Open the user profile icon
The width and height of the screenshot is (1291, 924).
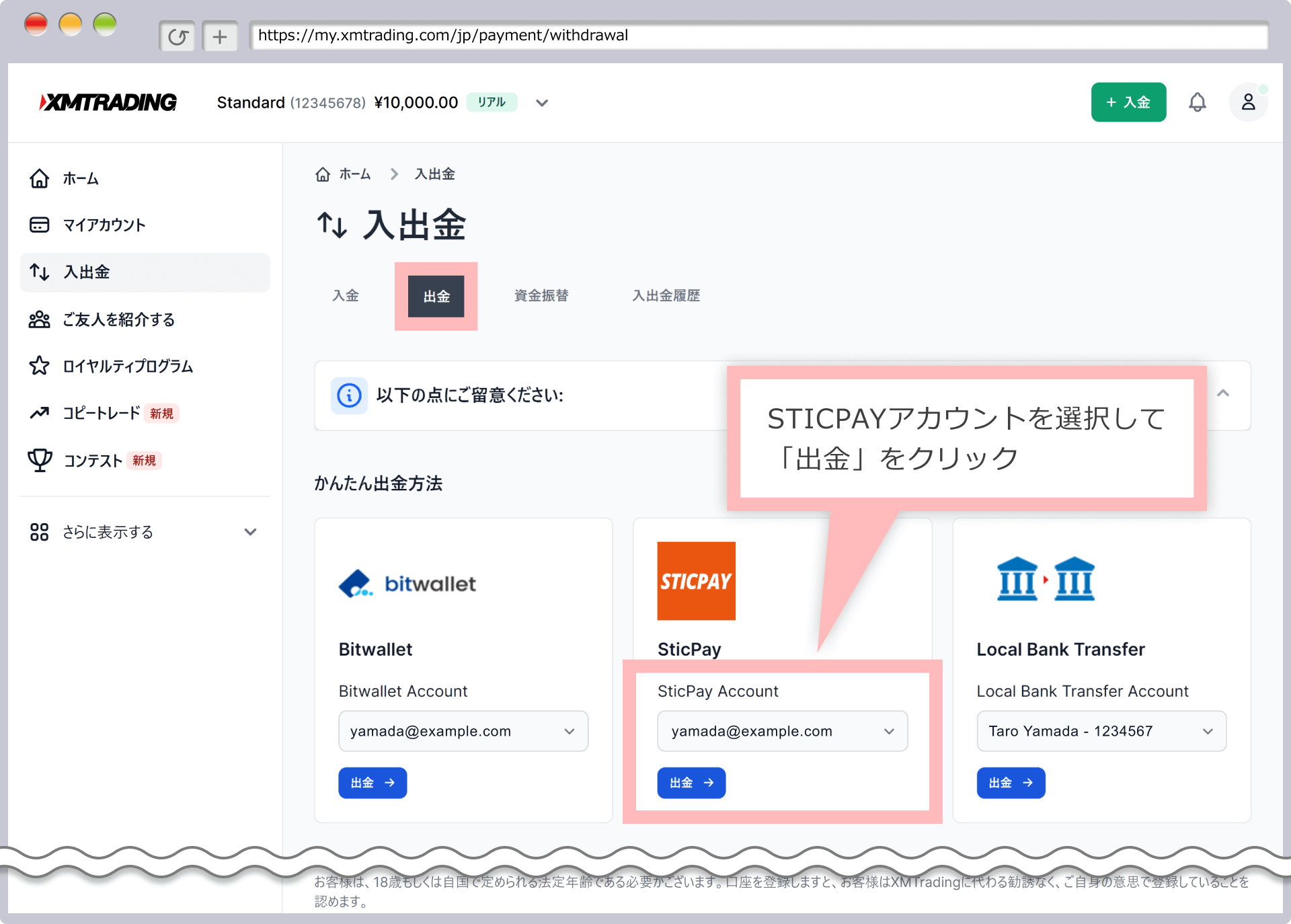[1248, 102]
